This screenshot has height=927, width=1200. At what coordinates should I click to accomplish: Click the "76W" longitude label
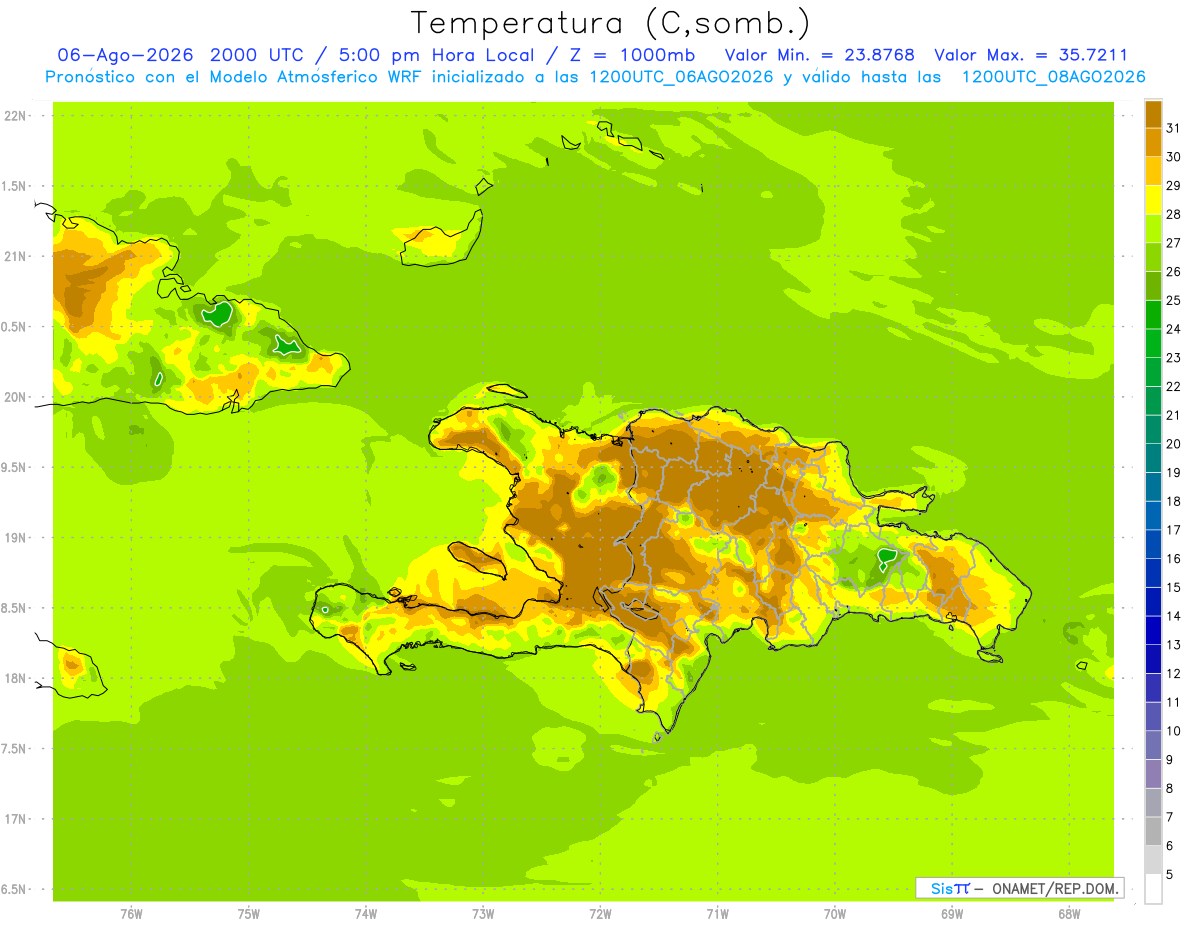click(x=131, y=914)
